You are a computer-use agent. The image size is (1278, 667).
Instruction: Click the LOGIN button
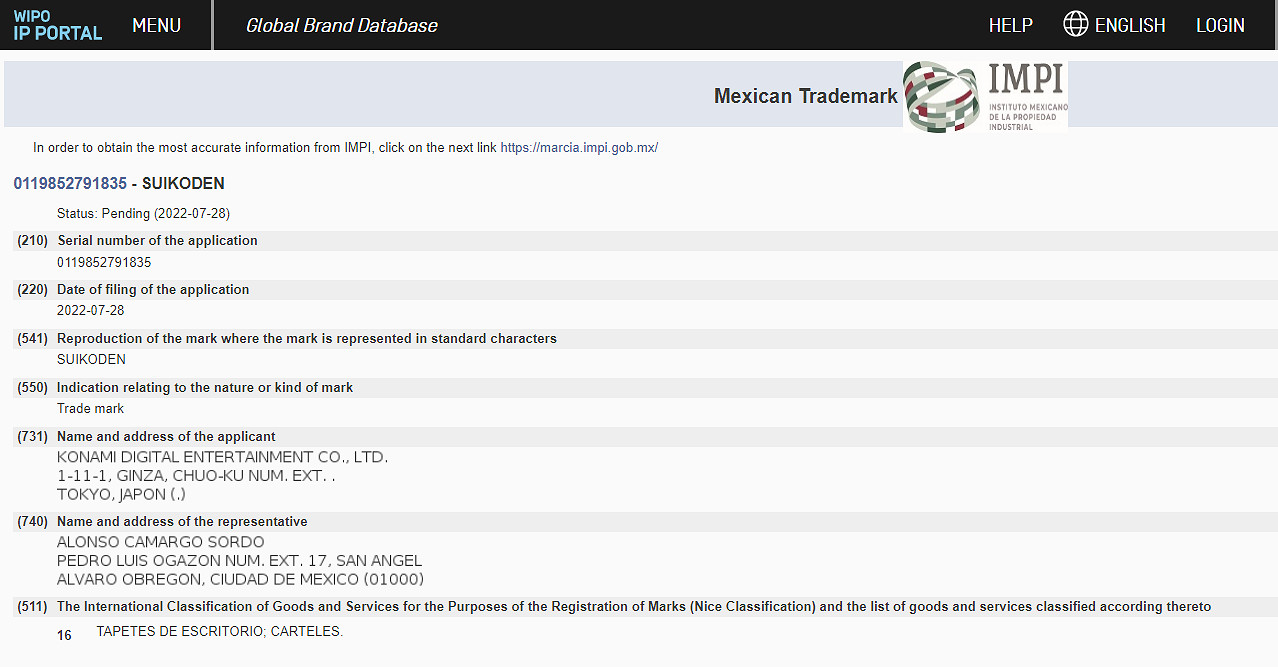pos(1220,25)
